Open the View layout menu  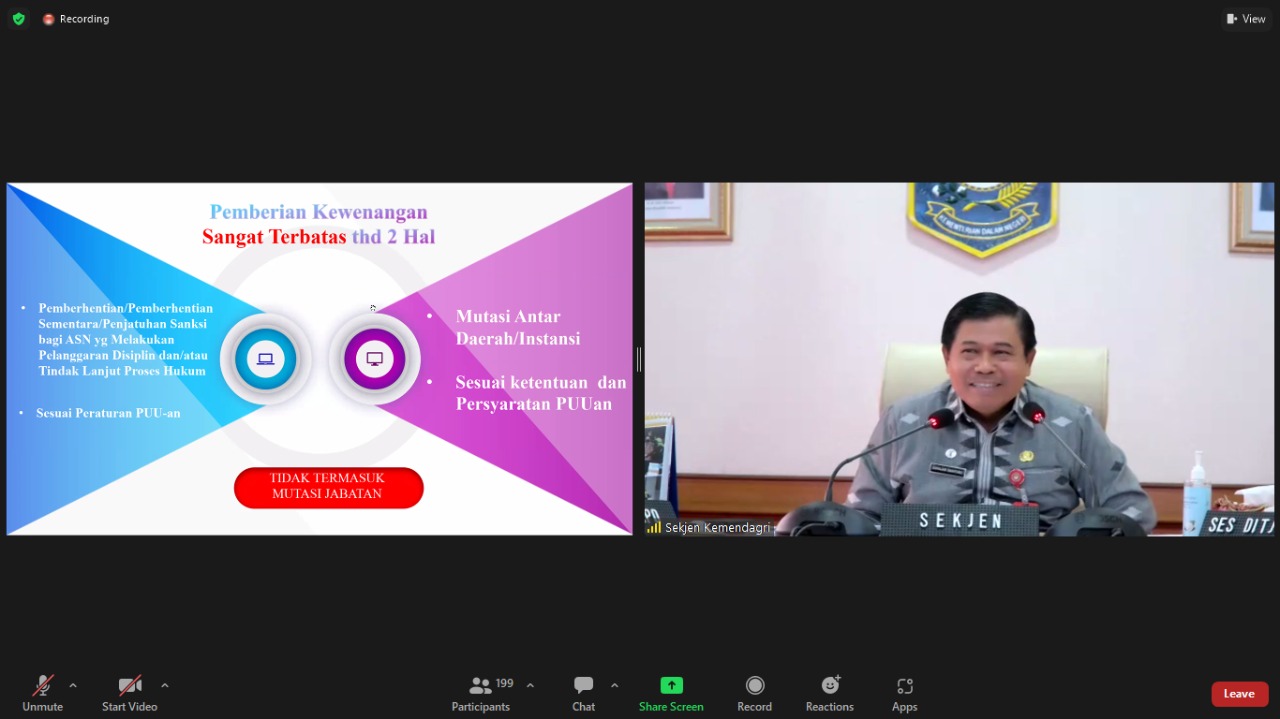pos(1246,19)
